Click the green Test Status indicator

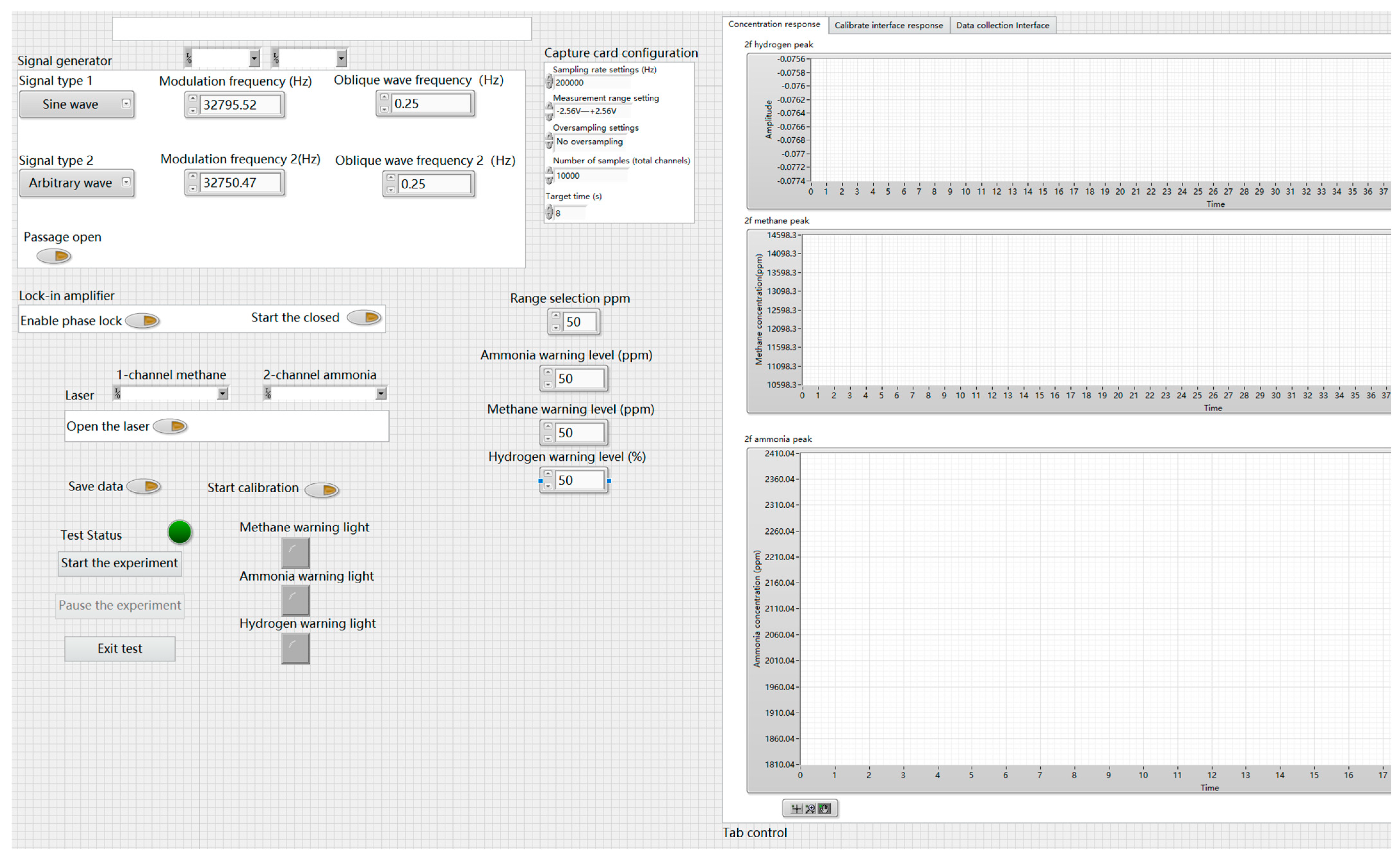180,532
